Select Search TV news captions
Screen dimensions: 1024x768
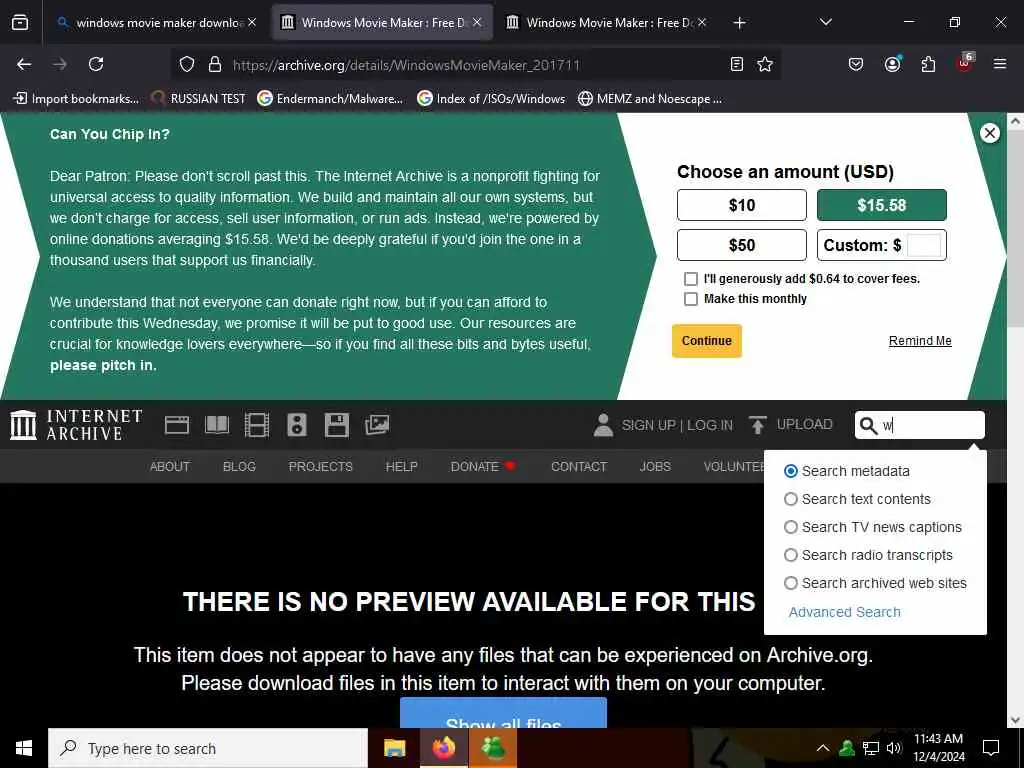click(x=790, y=527)
